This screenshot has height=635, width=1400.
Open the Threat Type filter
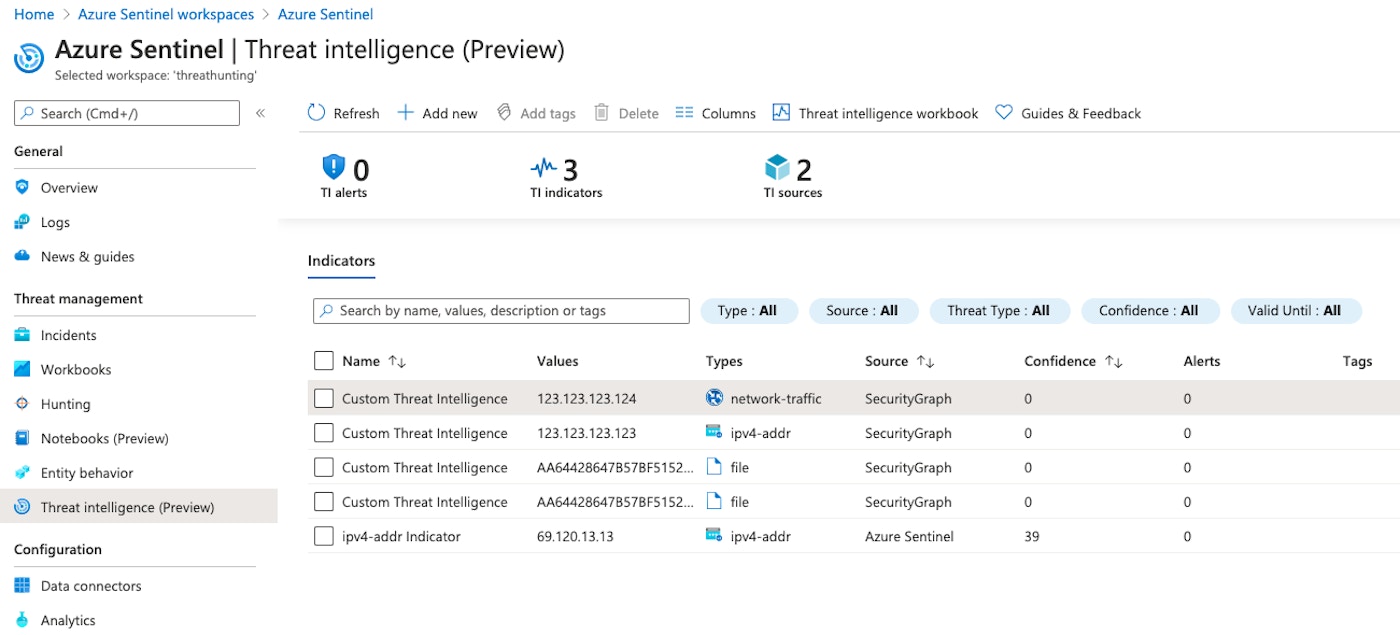(998, 311)
